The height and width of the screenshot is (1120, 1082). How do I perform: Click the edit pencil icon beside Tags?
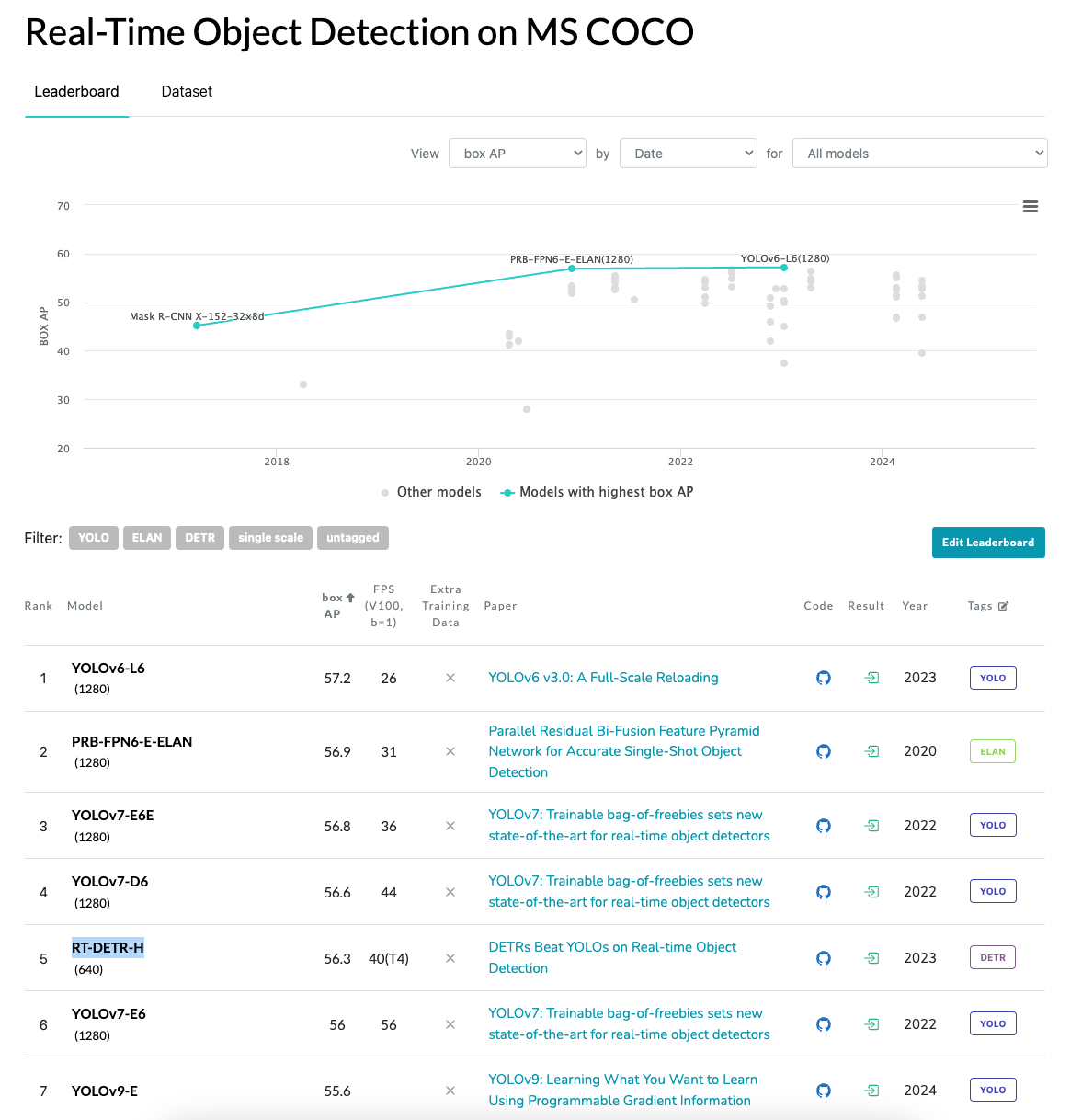pyautogui.click(x=1003, y=606)
